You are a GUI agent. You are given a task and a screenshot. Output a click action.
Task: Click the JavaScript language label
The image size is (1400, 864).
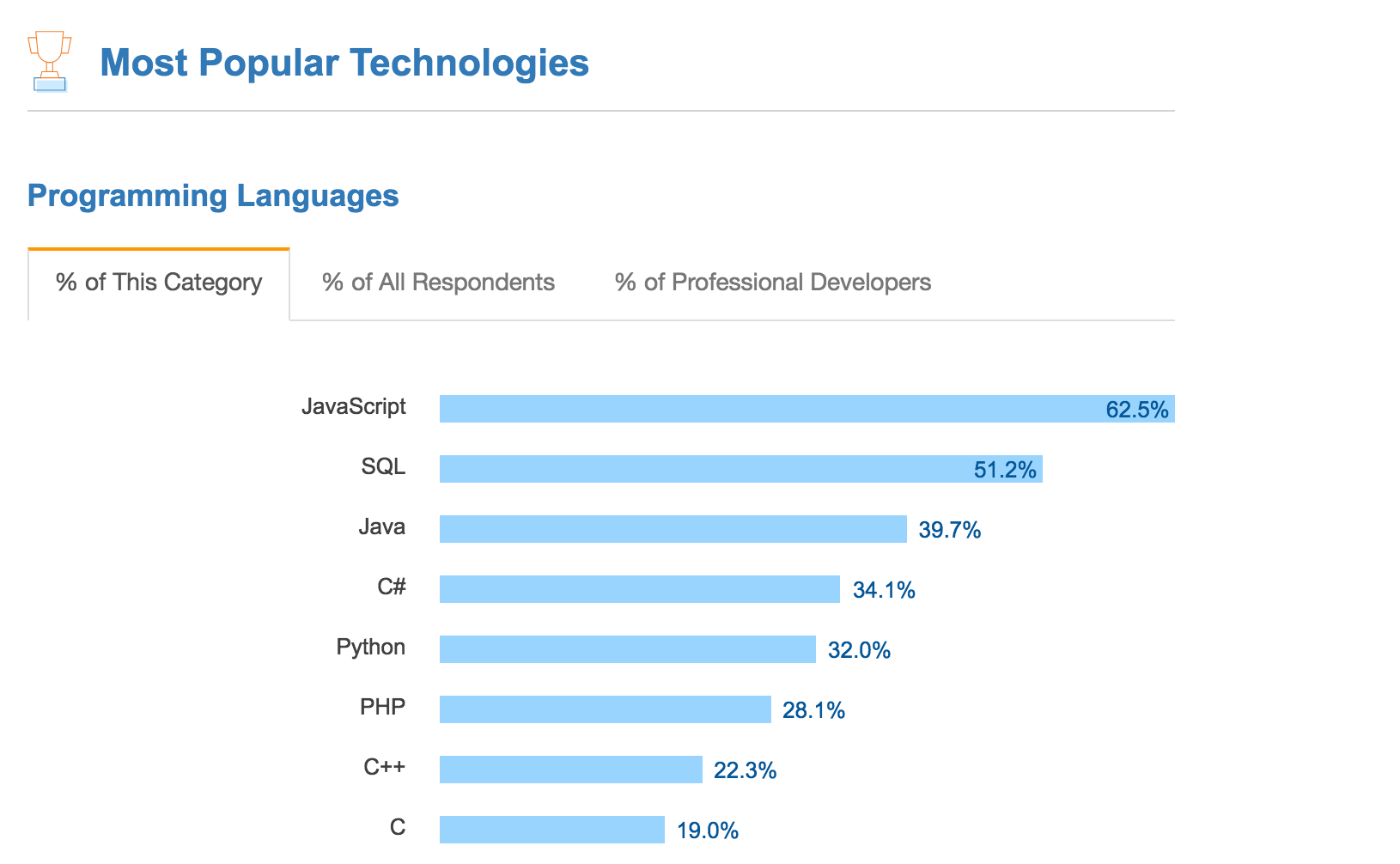(353, 406)
